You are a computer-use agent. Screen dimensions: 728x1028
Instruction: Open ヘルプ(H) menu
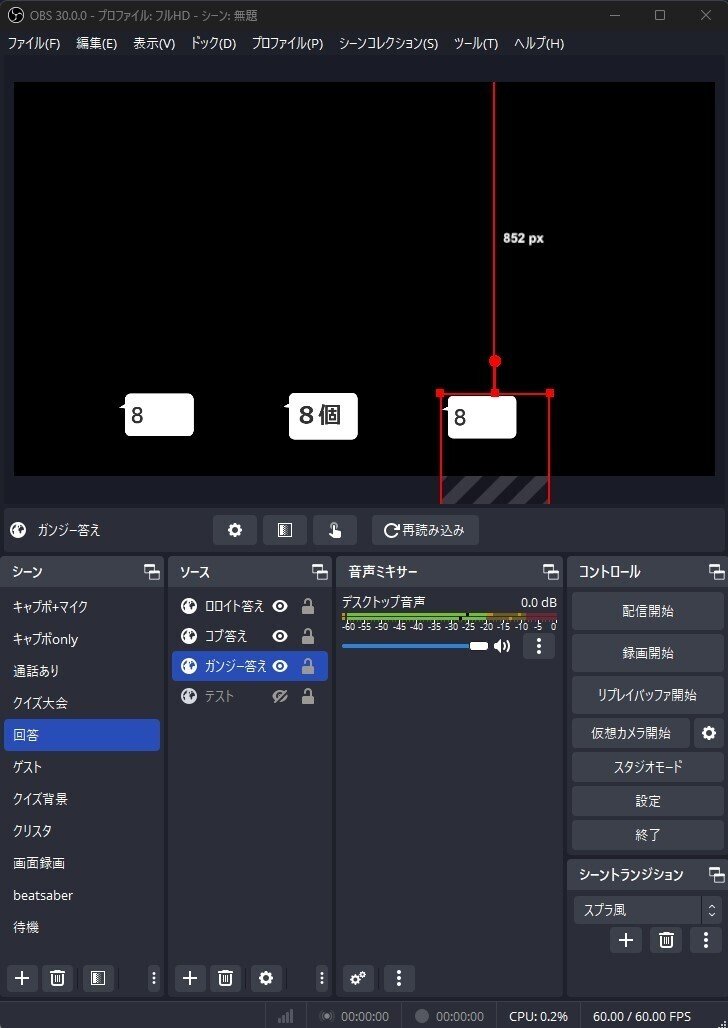point(539,43)
